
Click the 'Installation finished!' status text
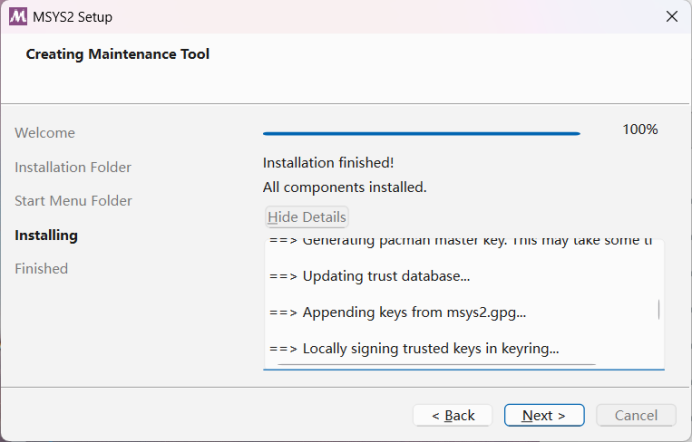pyautogui.click(x=328, y=163)
